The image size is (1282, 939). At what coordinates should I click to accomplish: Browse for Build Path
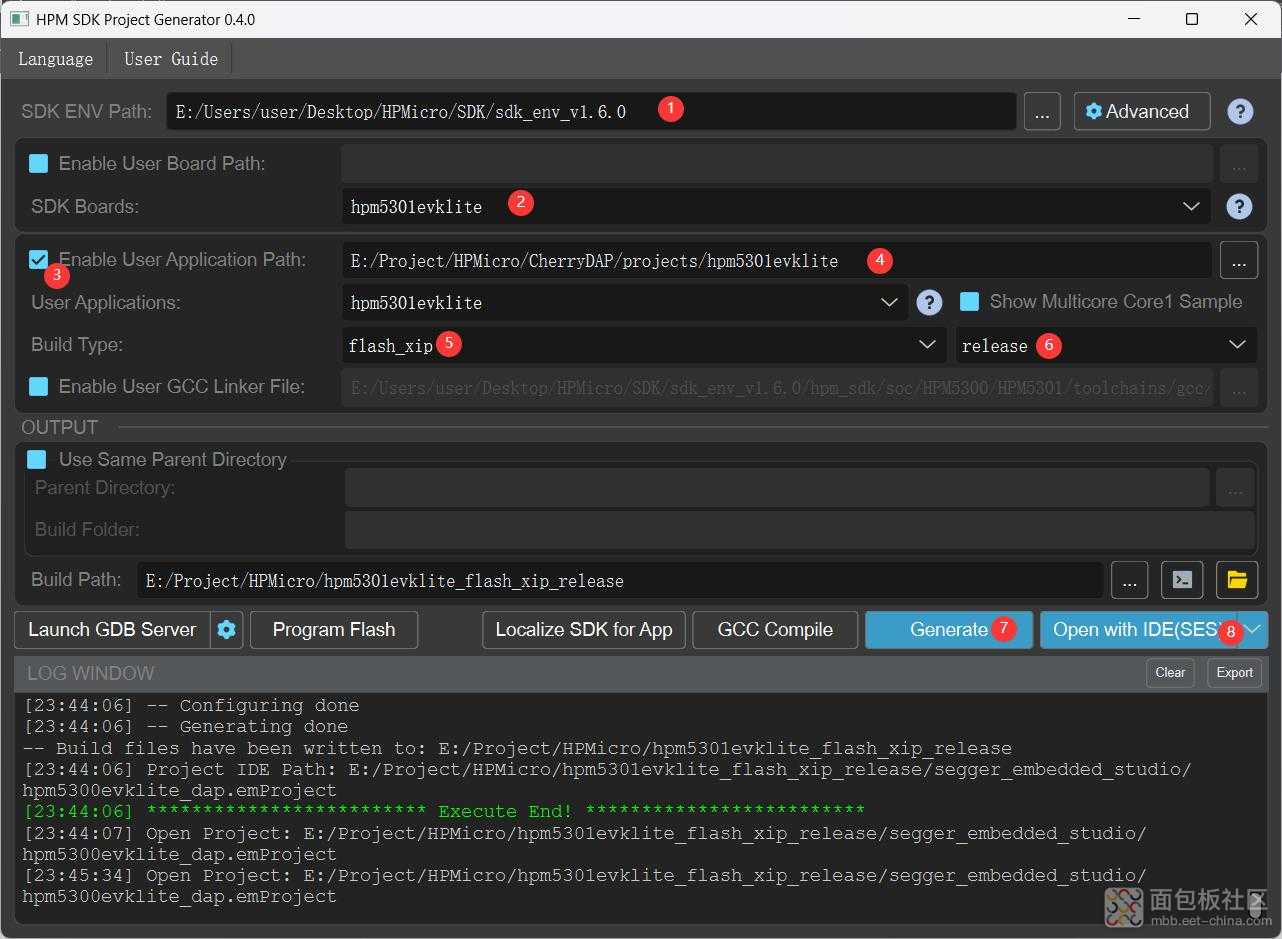pos(1129,580)
